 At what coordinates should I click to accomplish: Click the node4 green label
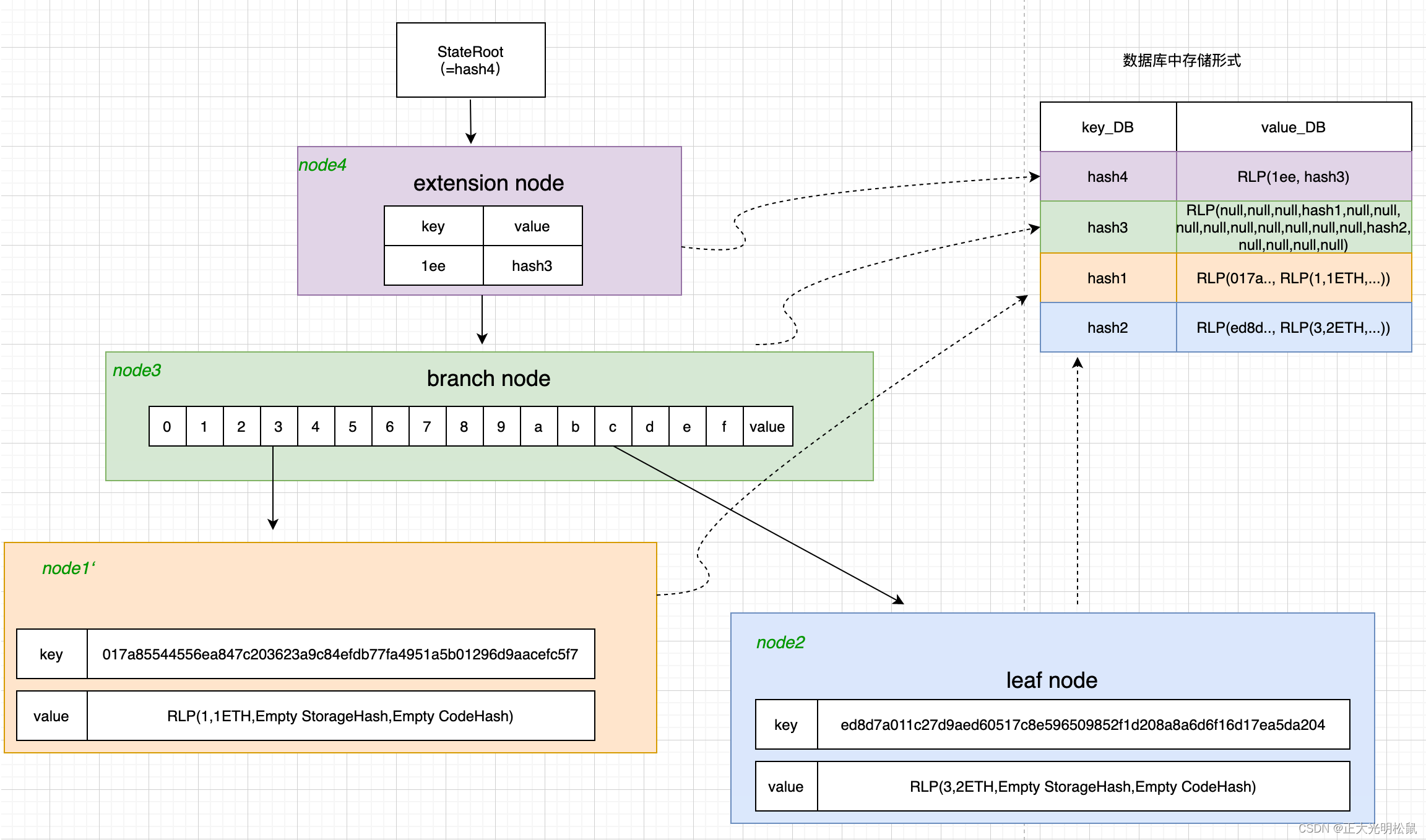pos(322,165)
